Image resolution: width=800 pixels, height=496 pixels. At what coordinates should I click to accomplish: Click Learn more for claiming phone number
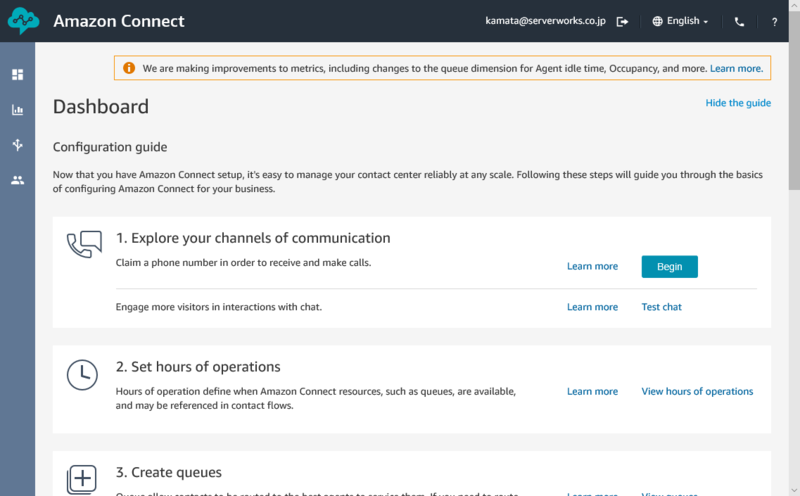coord(592,266)
